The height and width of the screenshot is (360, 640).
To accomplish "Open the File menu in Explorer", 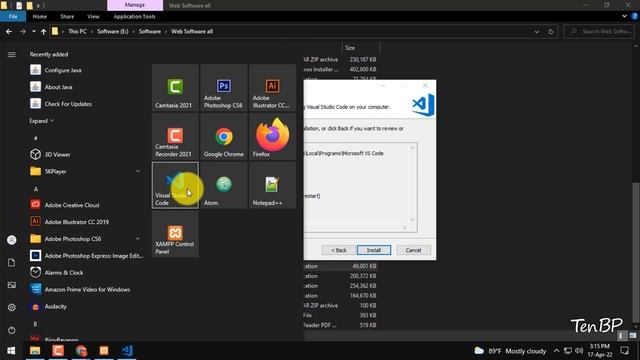I will [x=13, y=16].
